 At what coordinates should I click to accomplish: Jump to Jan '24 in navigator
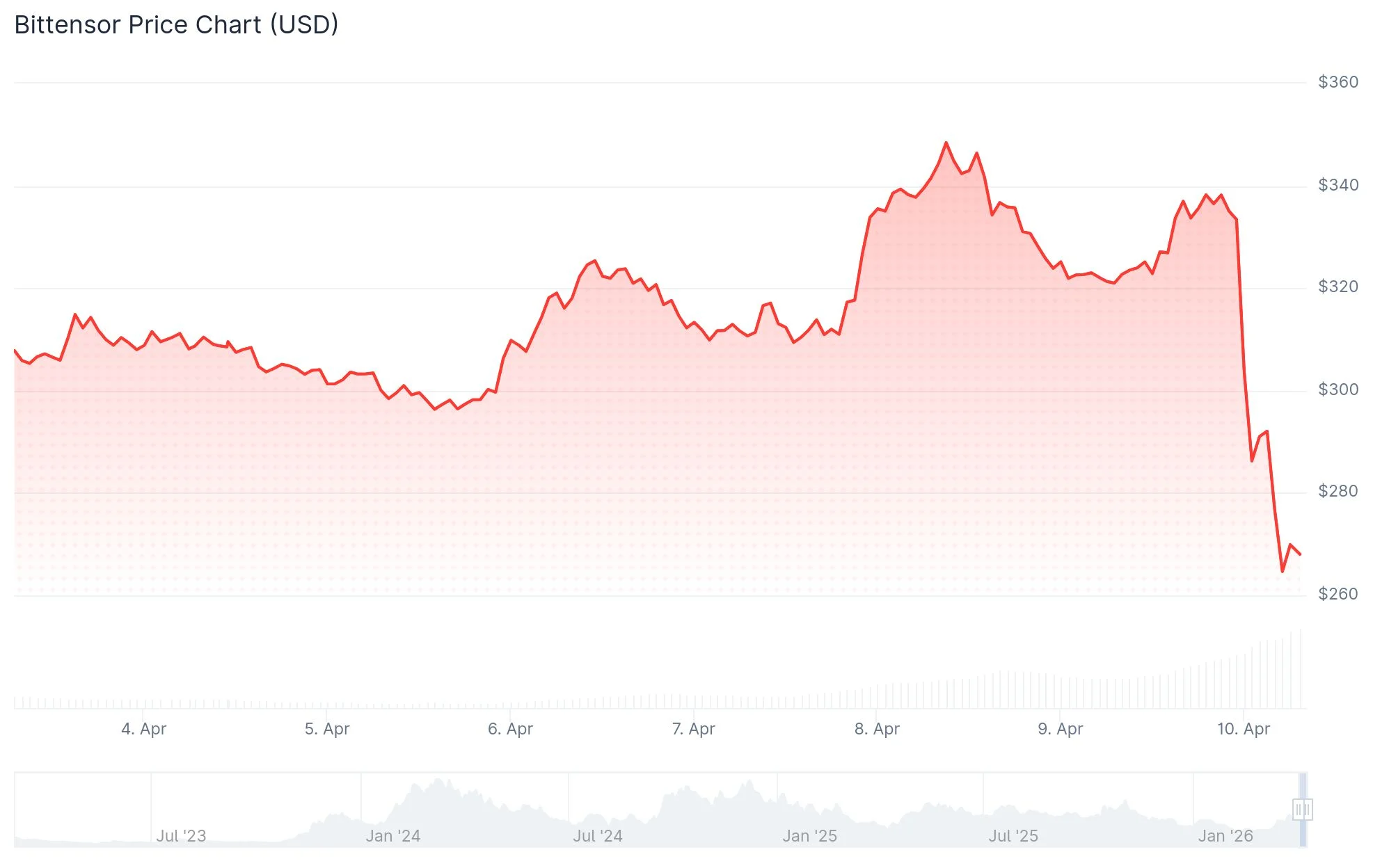pos(393,836)
